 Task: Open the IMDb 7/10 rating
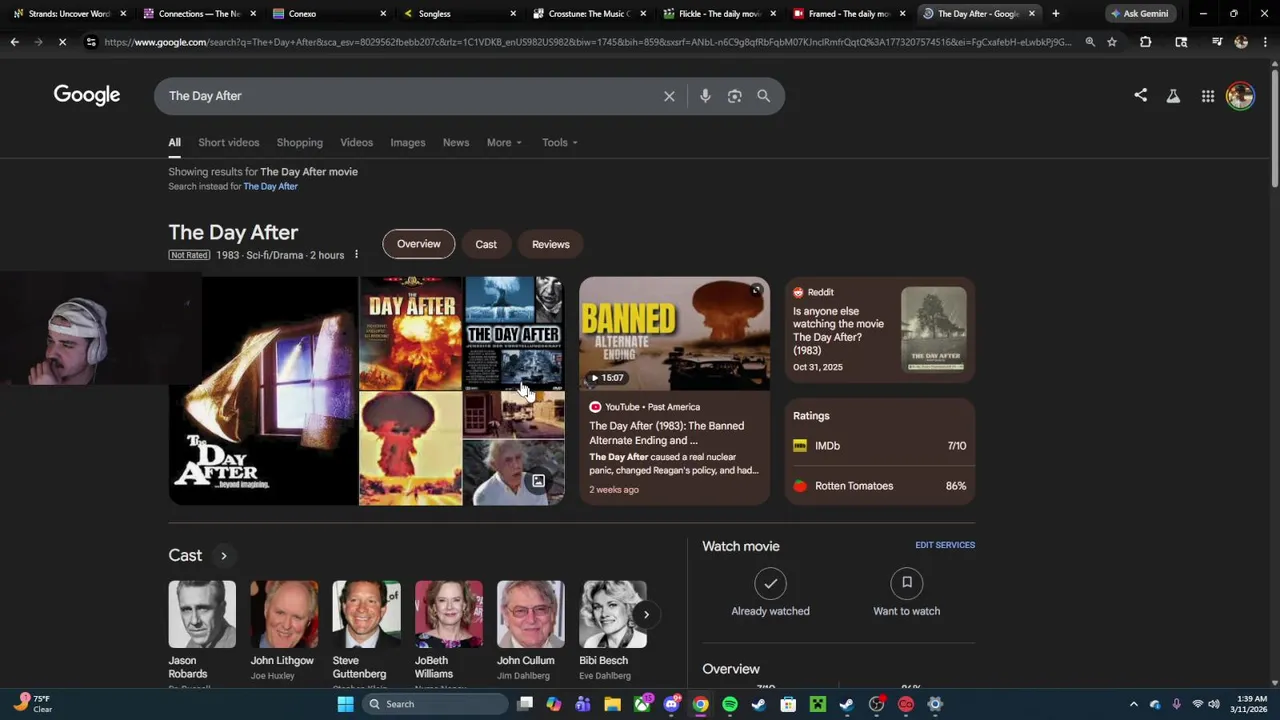[879, 446]
